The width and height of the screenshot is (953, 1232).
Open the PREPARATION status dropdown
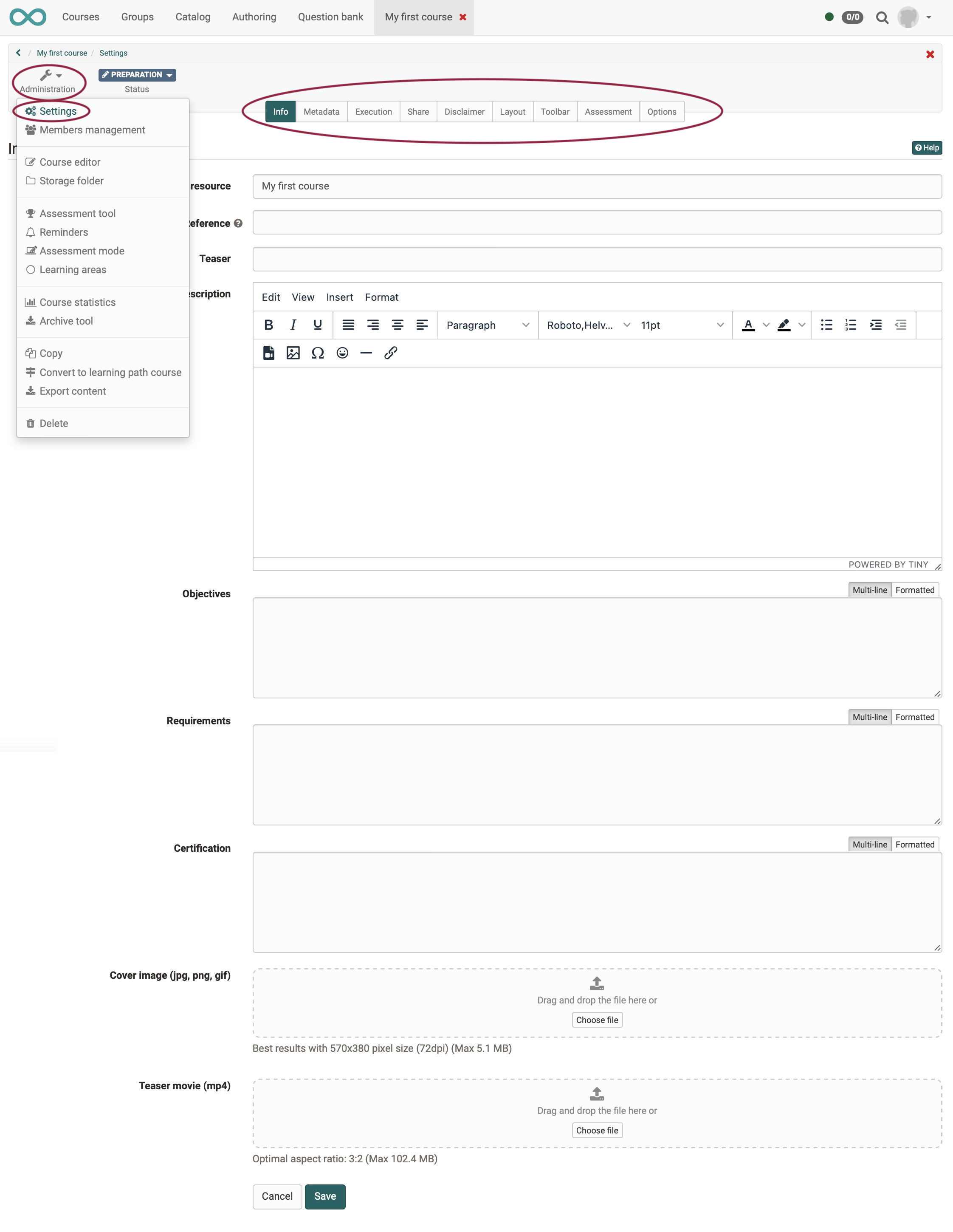137,74
